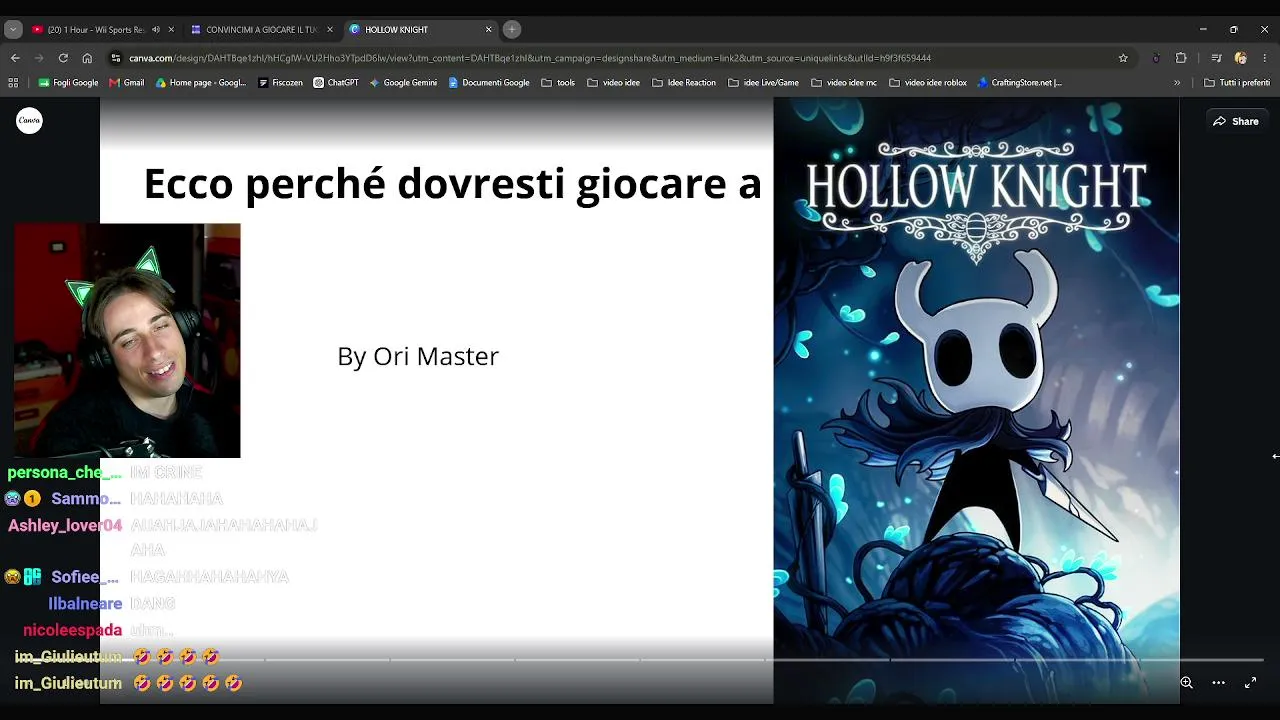Open the Fogli Google bookmark
This screenshot has width=1280, height=720.
pos(67,83)
